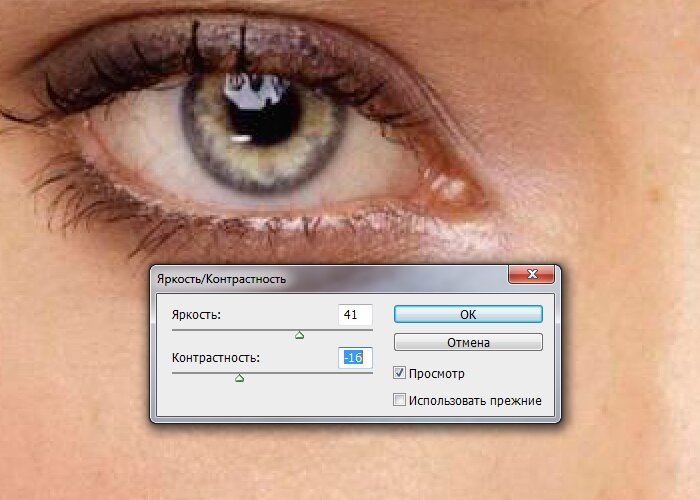Click the Яркость/Контрастность dialog title bar
The height and width of the screenshot is (500, 700).
330,279
